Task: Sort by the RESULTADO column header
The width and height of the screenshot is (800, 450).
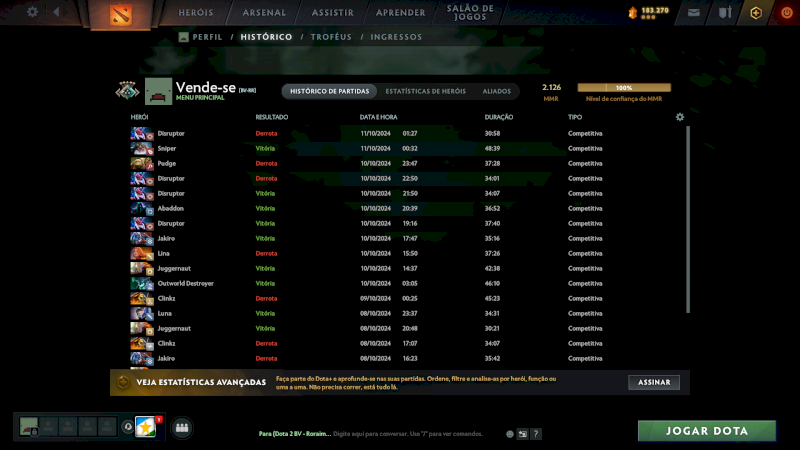Action: pos(271,117)
